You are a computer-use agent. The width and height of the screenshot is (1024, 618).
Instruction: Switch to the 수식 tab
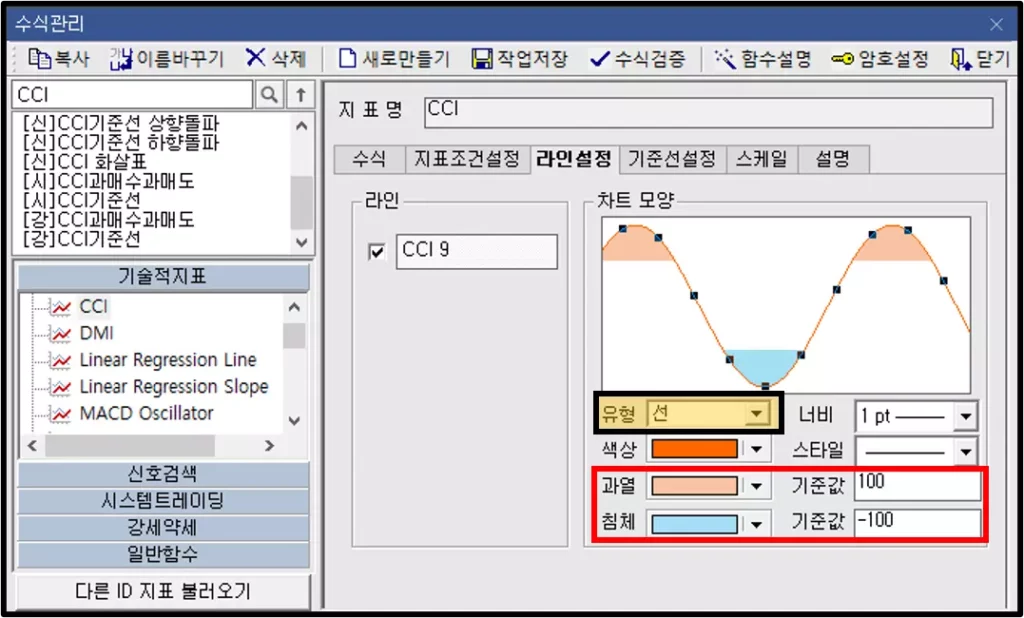coord(369,159)
